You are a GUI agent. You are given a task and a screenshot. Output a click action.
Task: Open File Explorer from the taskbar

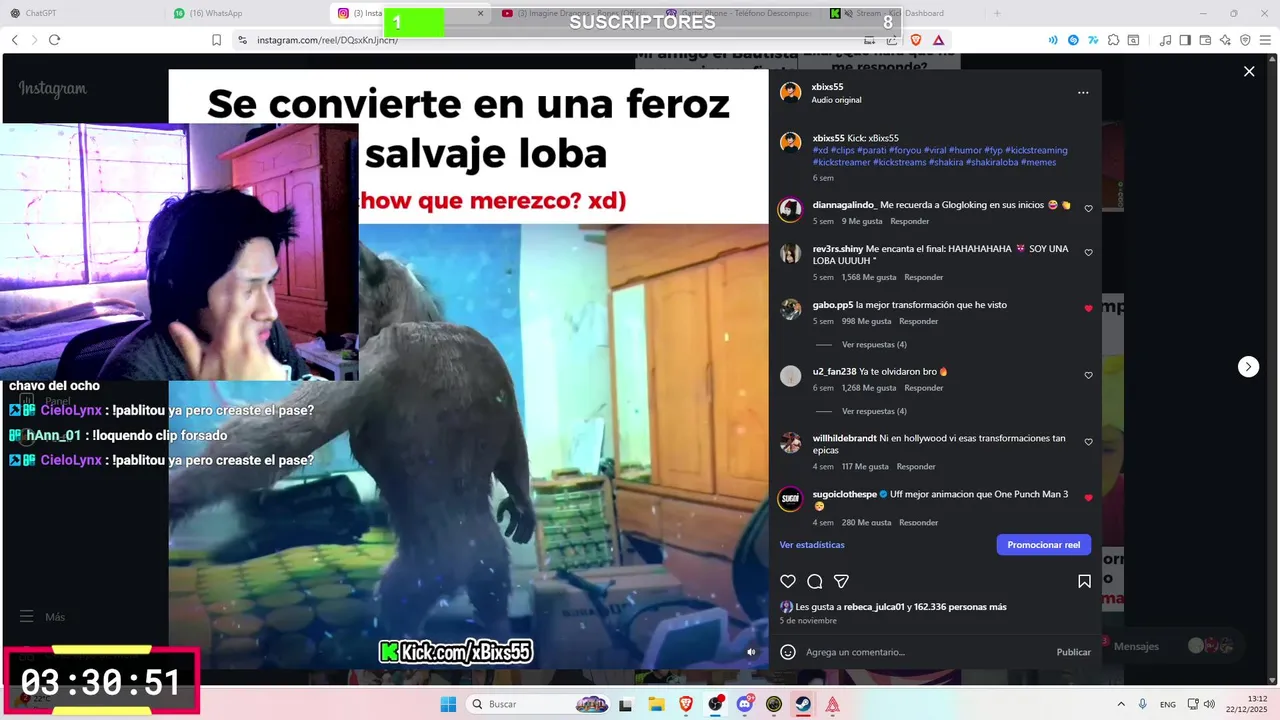click(656, 704)
